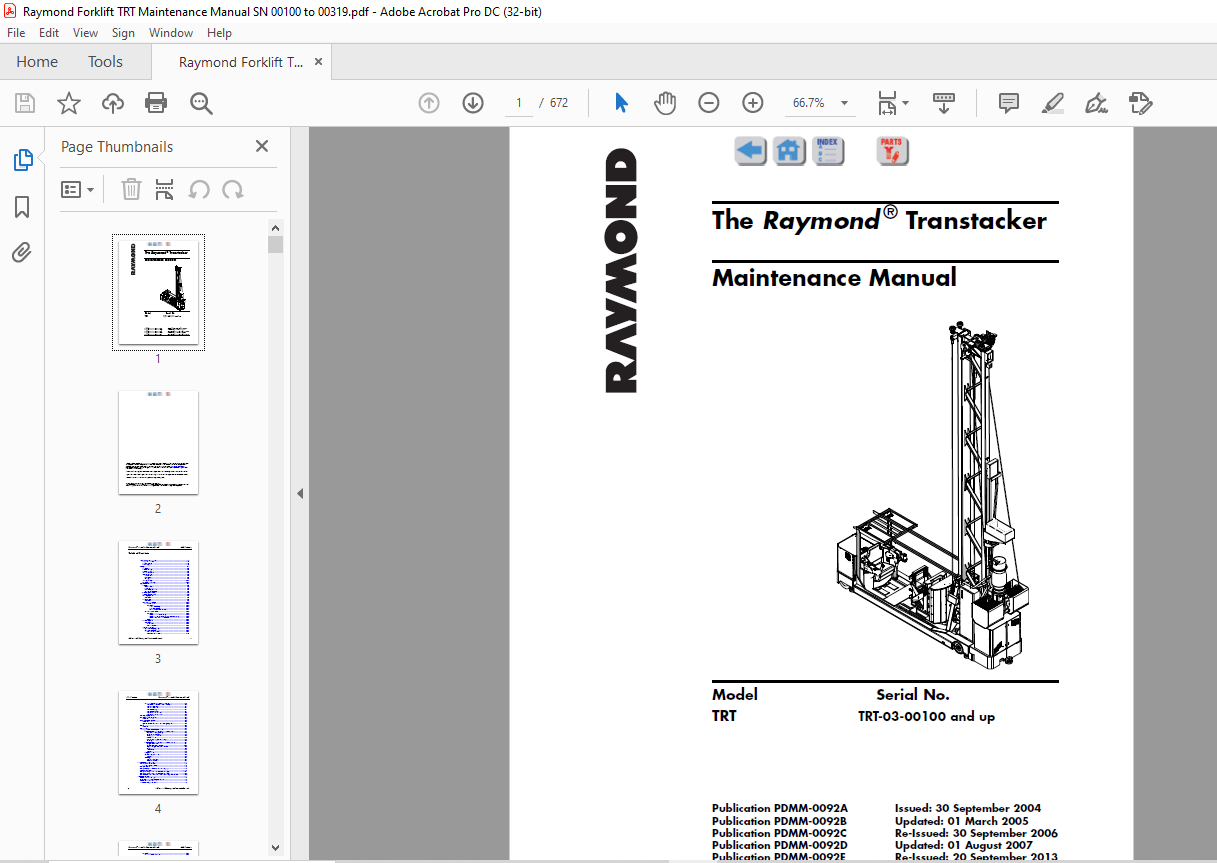
Task: Close the Page Thumbnails panel
Action: (x=262, y=146)
